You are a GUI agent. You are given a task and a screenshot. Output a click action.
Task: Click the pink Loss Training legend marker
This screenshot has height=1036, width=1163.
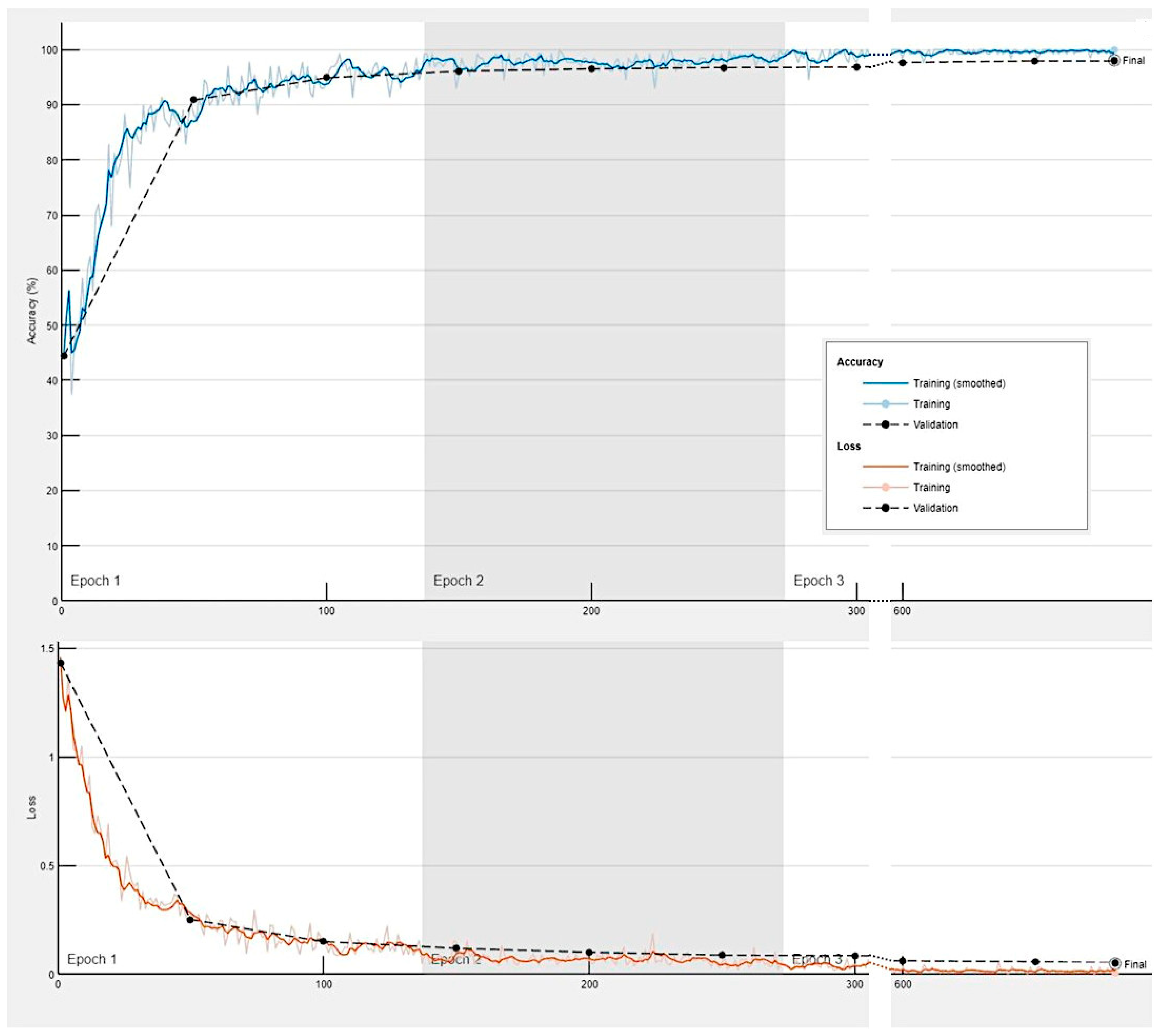point(885,487)
